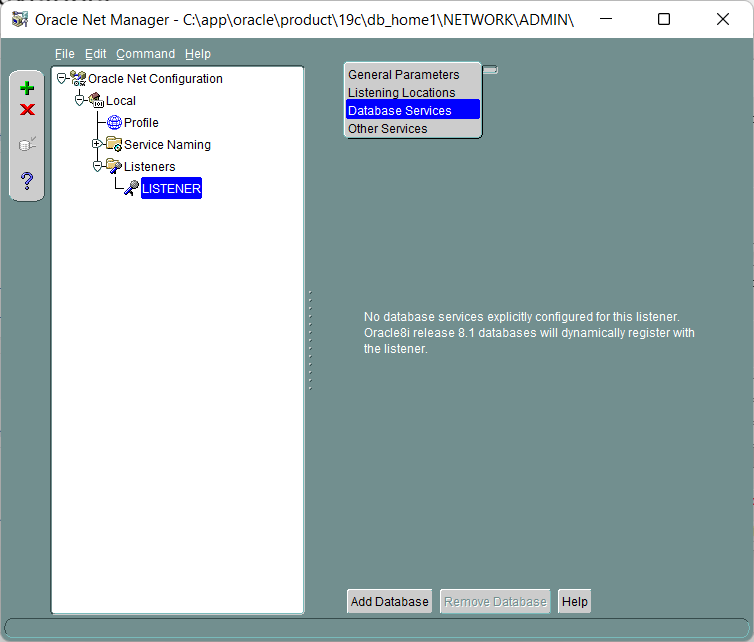Open the File menu

(x=64, y=54)
